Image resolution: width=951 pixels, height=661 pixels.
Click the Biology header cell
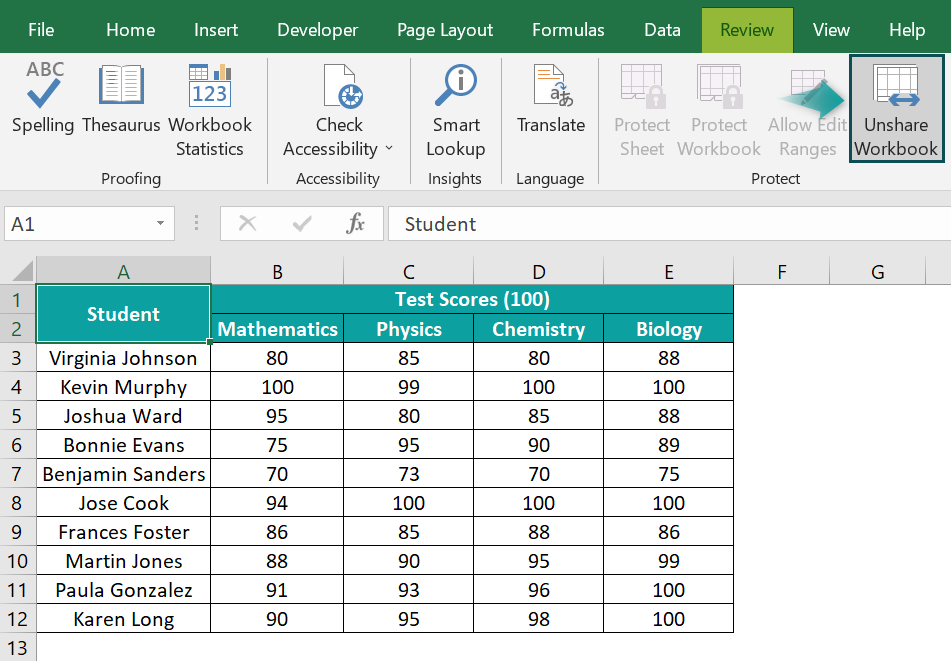[x=668, y=329]
